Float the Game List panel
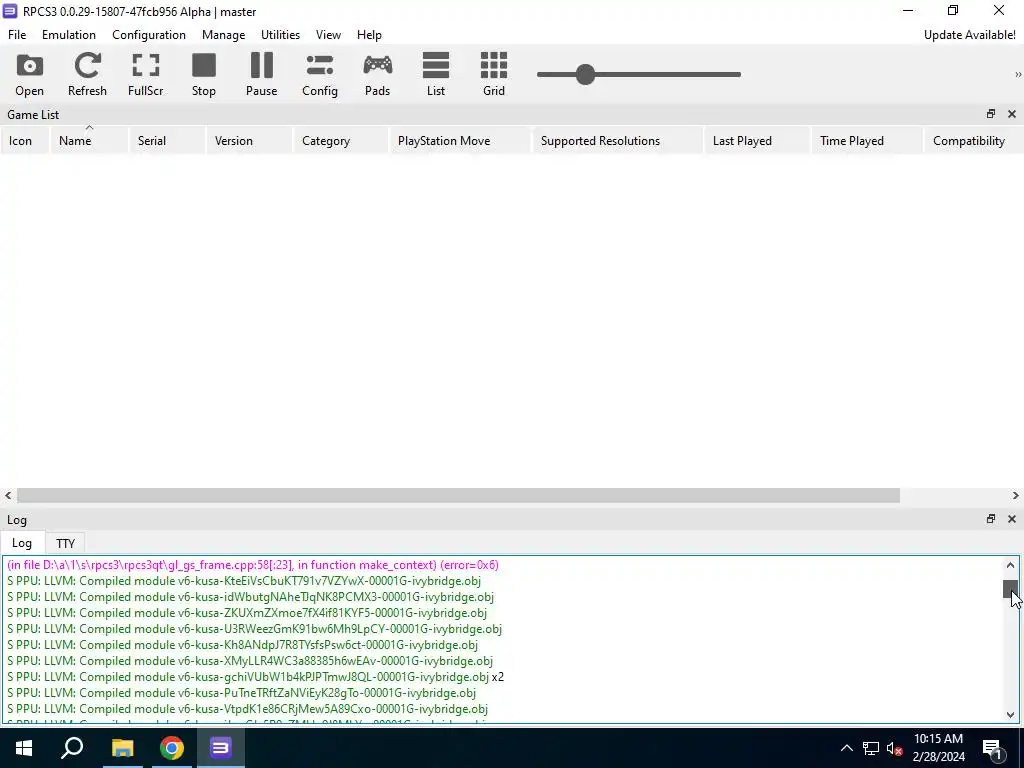 991,114
